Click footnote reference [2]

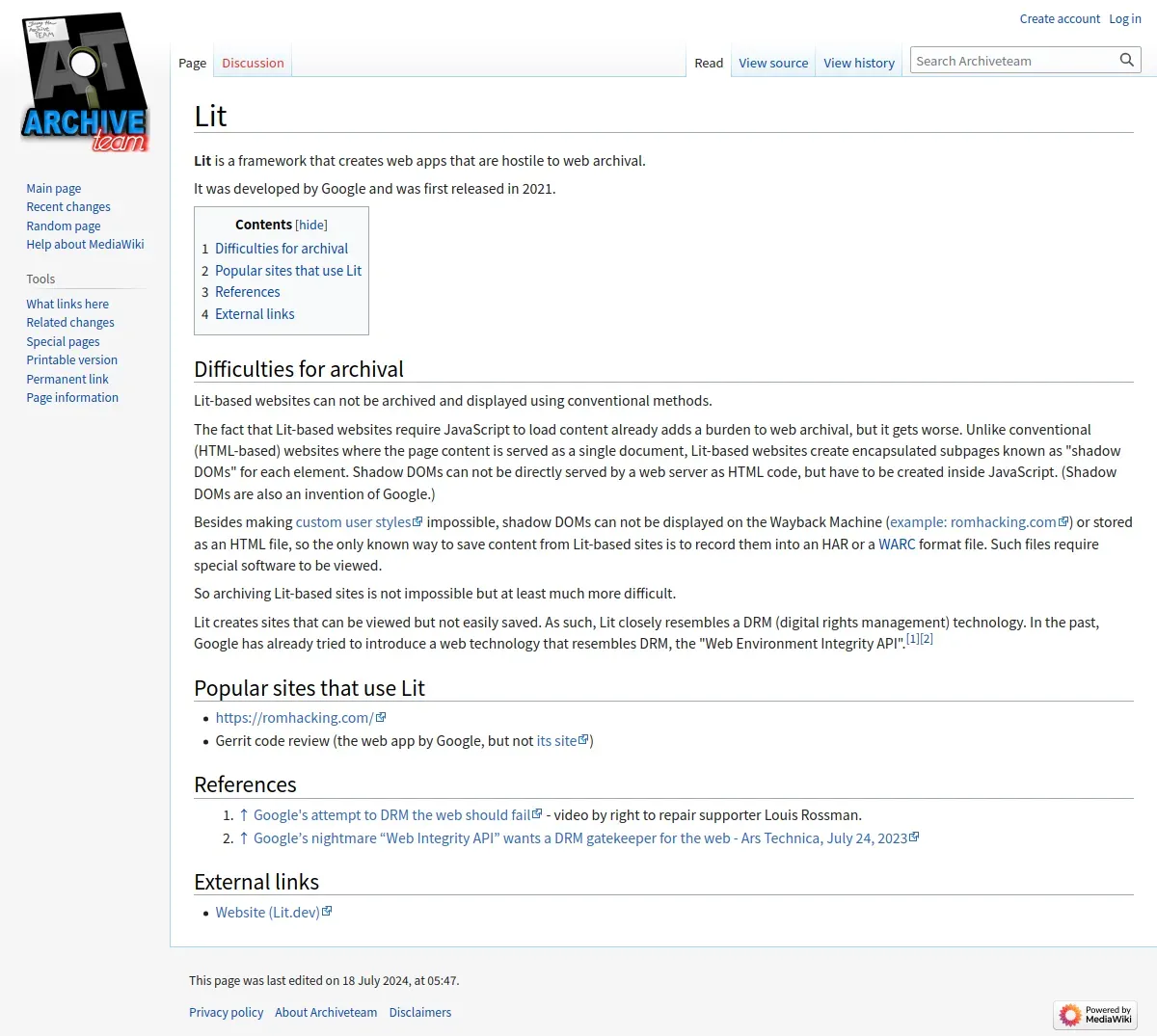927,639
